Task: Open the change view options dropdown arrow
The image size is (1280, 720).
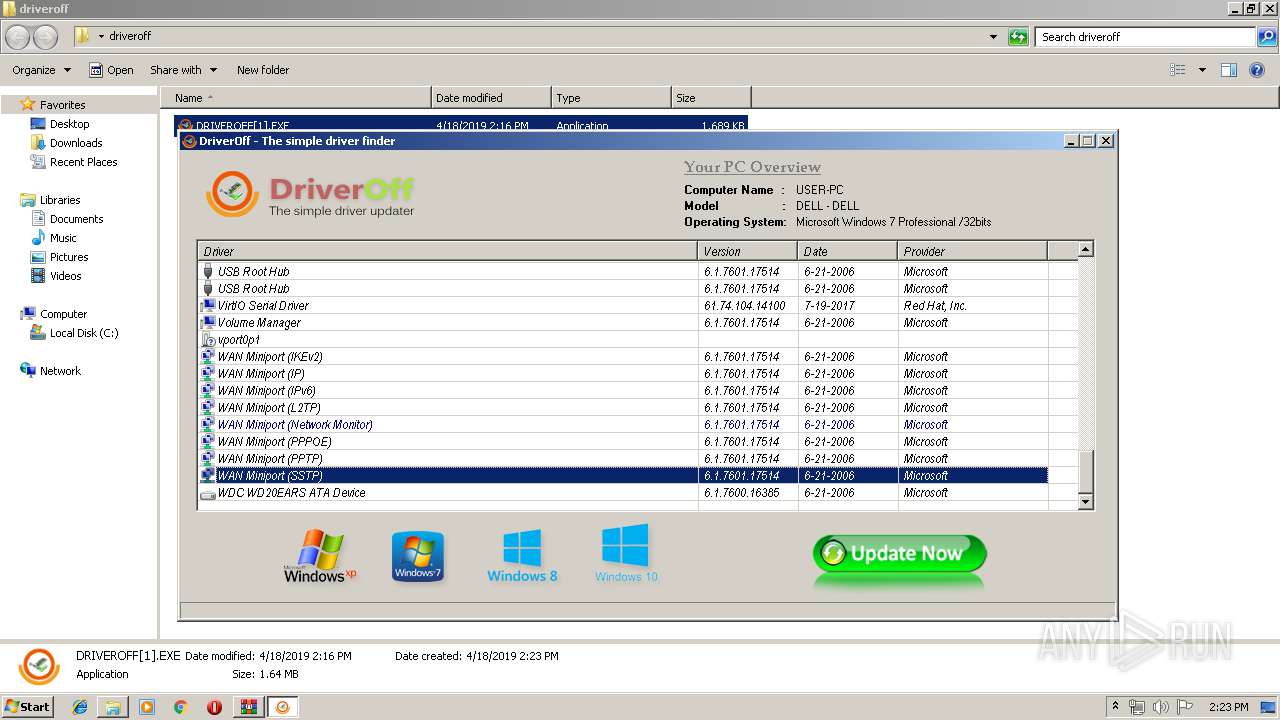Action: click(1202, 70)
